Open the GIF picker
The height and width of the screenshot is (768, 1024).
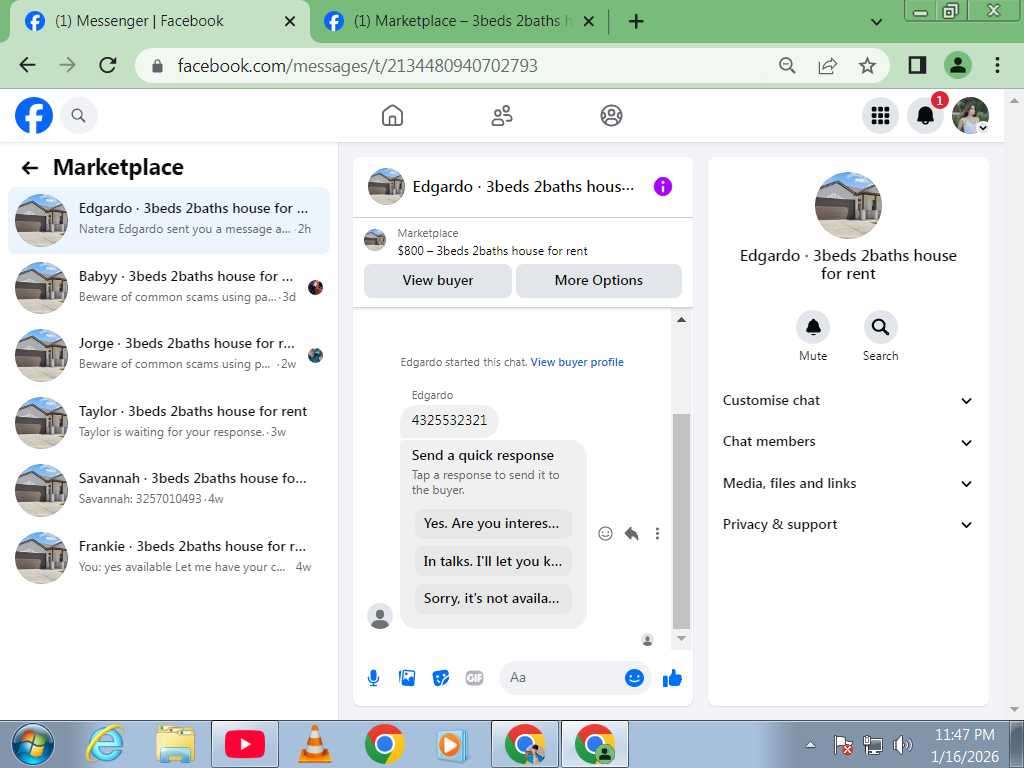(x=474, y=678)
